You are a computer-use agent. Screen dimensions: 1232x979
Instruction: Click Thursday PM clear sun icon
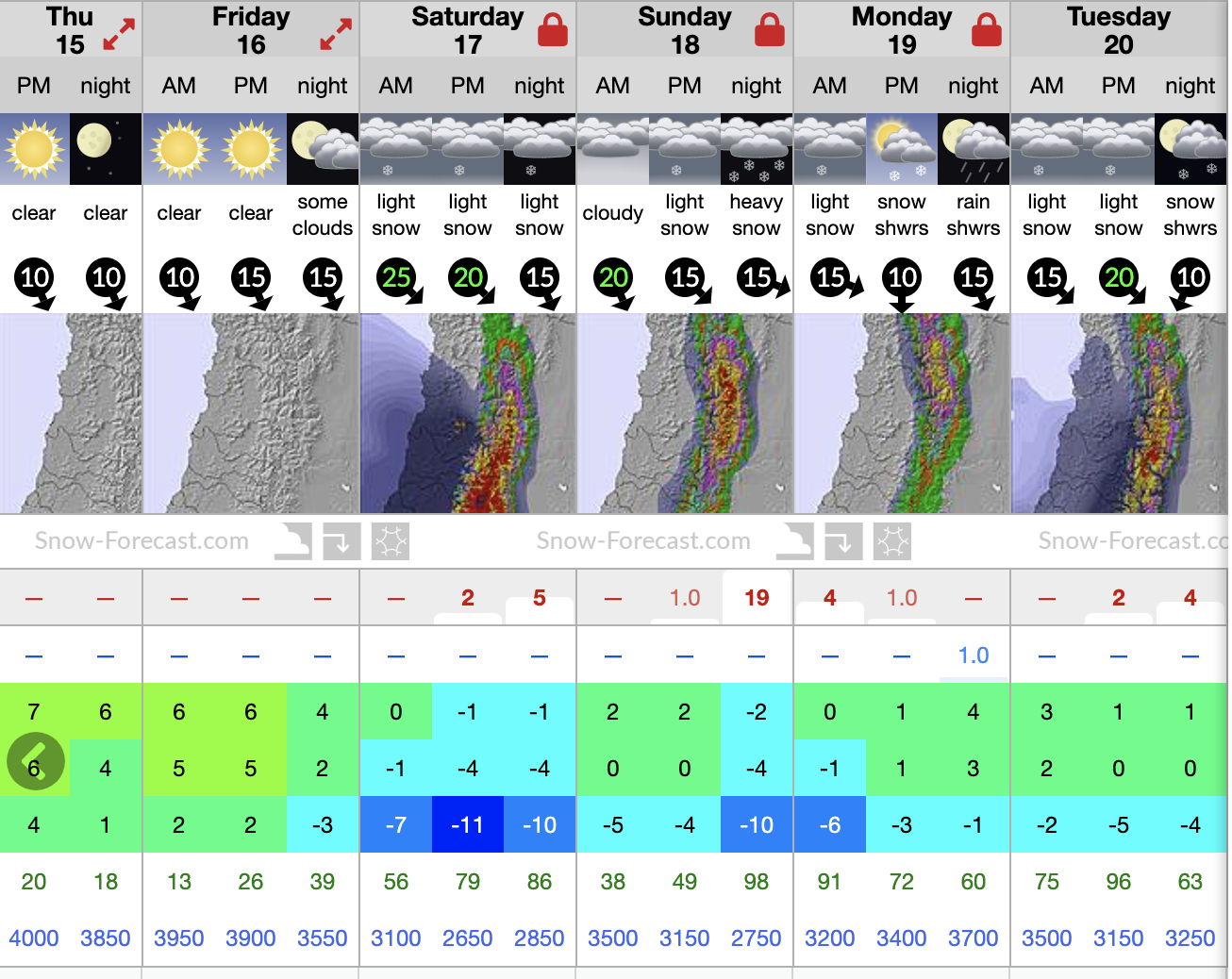[35, 149]
